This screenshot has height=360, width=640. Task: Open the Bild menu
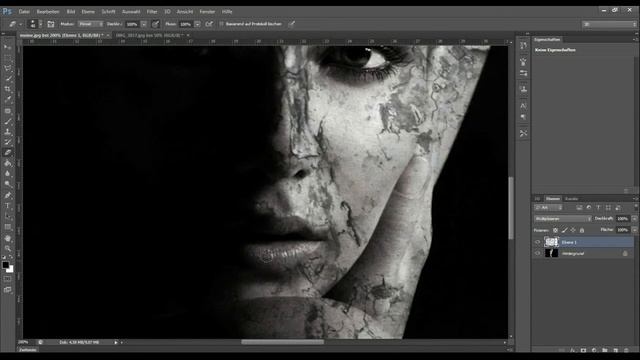71,11
